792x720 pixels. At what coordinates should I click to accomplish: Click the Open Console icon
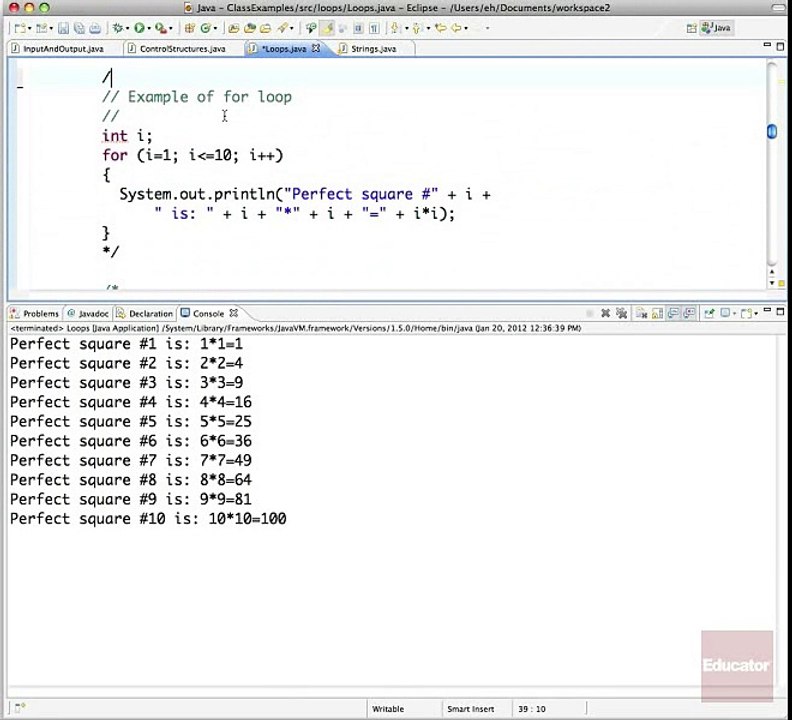point(746,314)
